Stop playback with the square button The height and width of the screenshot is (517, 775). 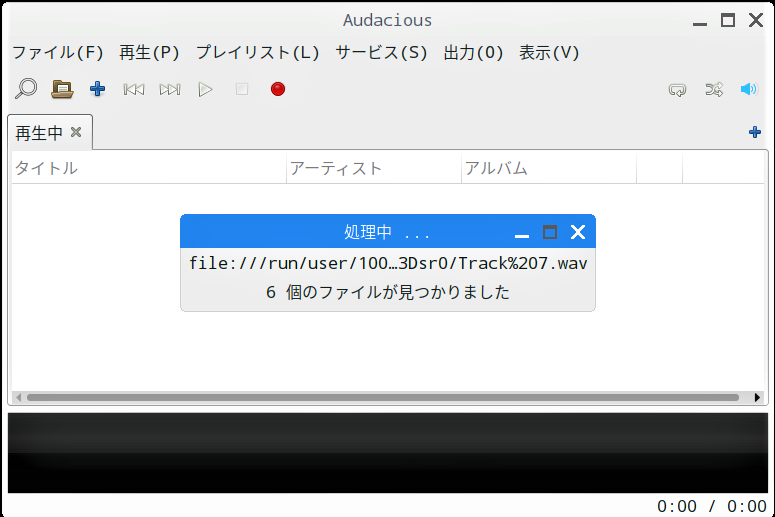pyautogui.click(x=242, y=89)
